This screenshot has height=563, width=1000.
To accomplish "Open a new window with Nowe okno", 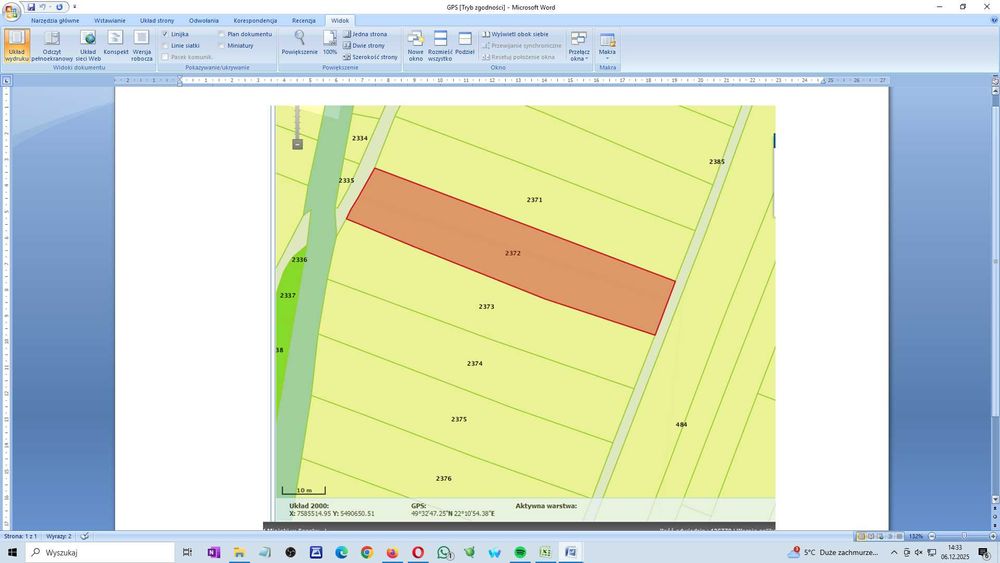I will coord(415,45).
